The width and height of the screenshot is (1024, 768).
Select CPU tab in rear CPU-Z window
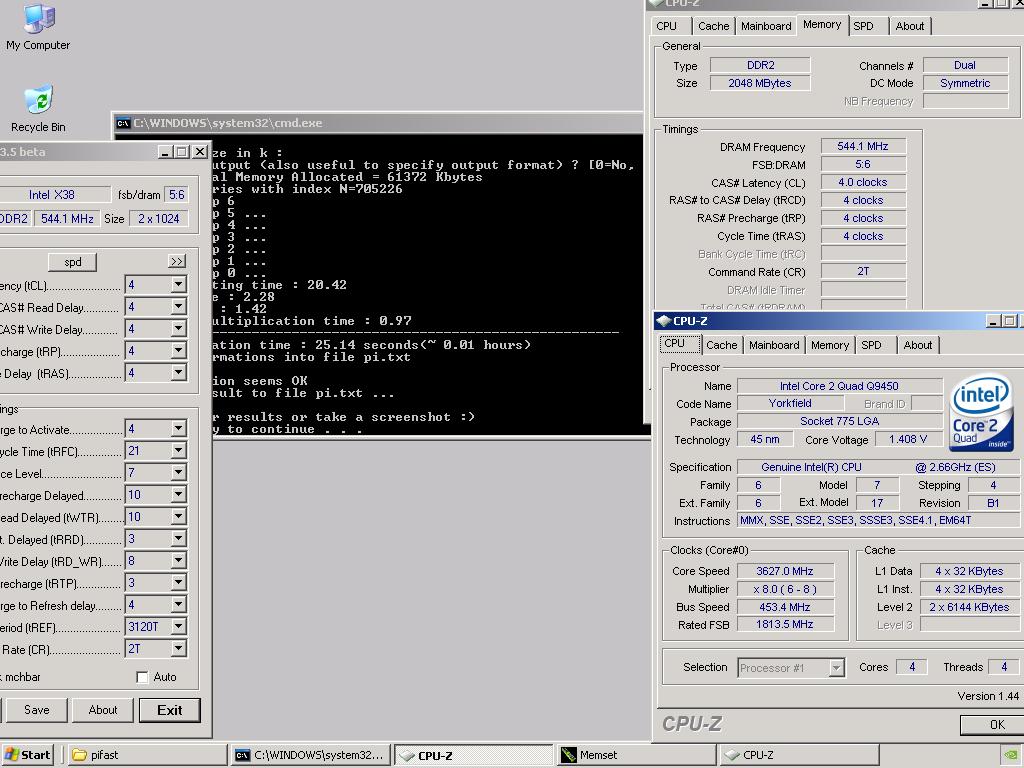pyautogui.click(x=667, y=26)
